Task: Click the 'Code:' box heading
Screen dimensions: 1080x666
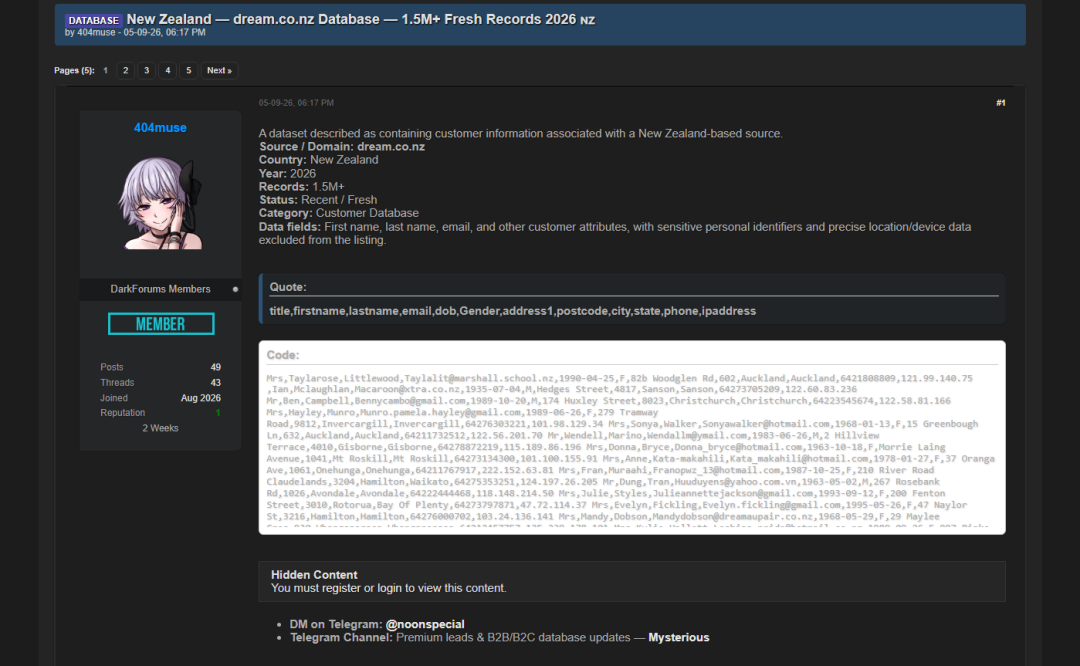Action: (283, 355)
